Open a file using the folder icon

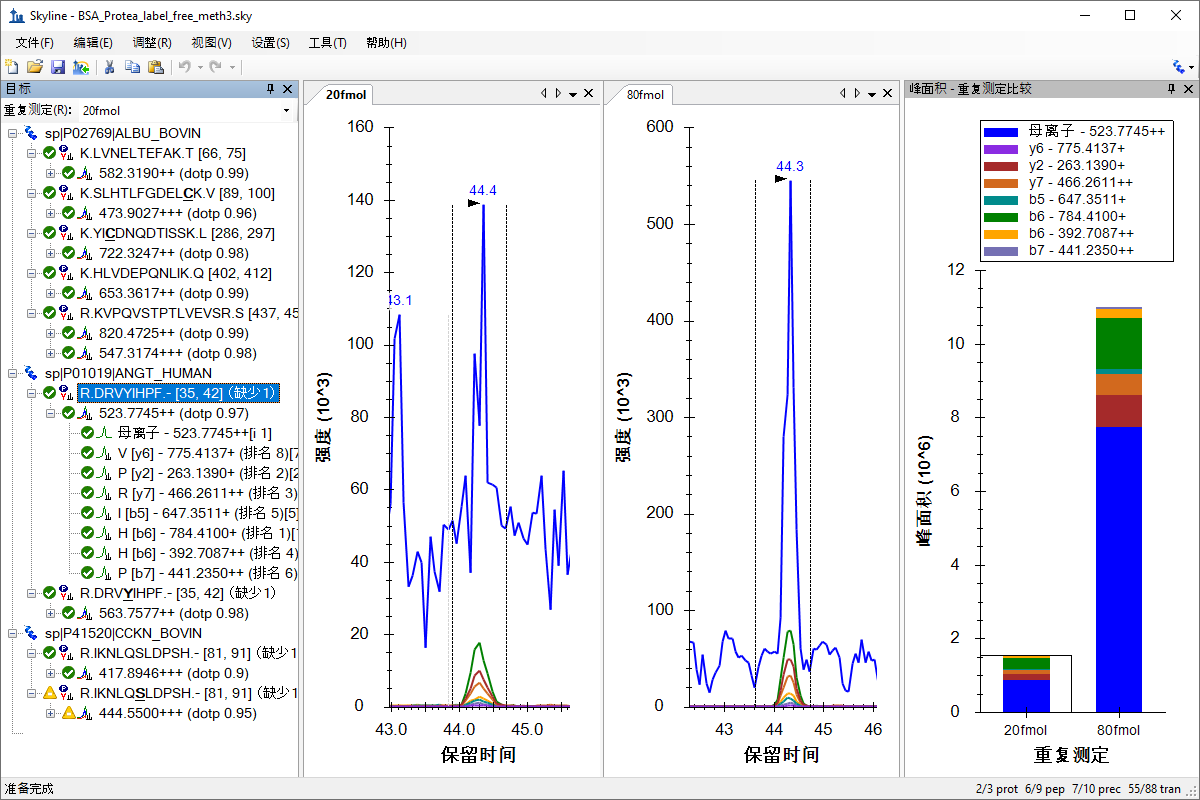[x=35, y=66]
